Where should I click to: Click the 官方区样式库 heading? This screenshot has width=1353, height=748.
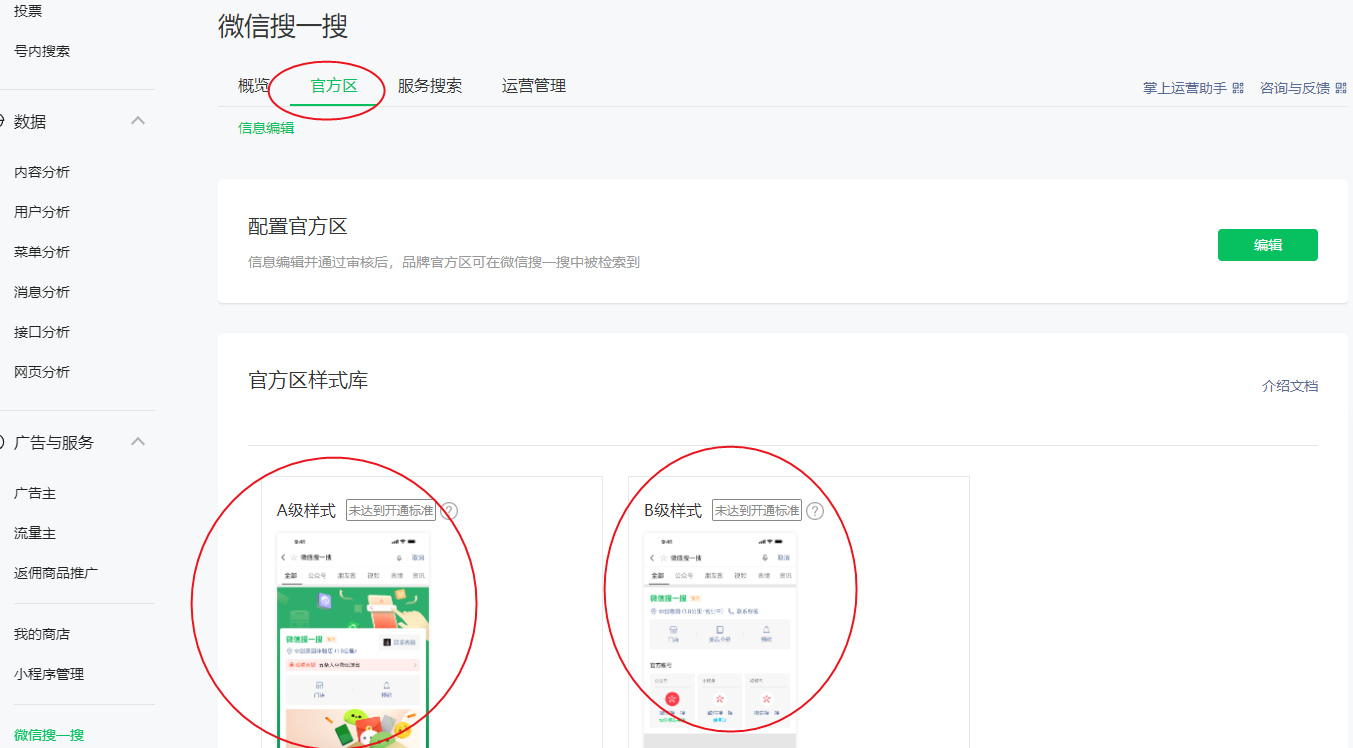[308, 380]
